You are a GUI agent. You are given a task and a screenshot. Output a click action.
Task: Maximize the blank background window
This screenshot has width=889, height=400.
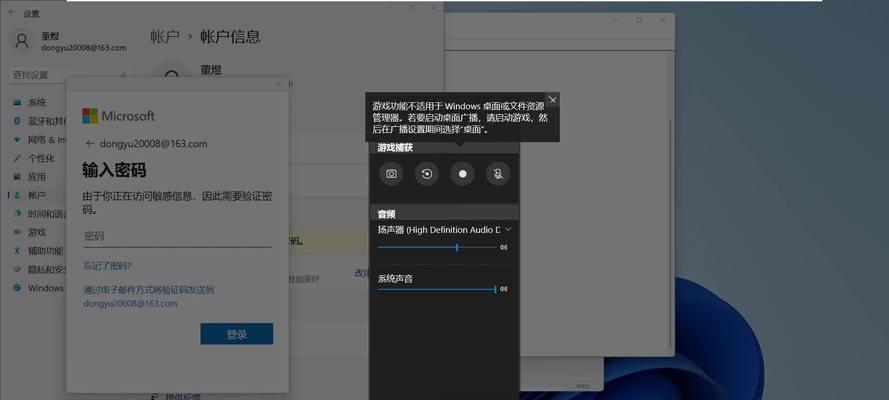pyautogui.click(x=639, y=20)
